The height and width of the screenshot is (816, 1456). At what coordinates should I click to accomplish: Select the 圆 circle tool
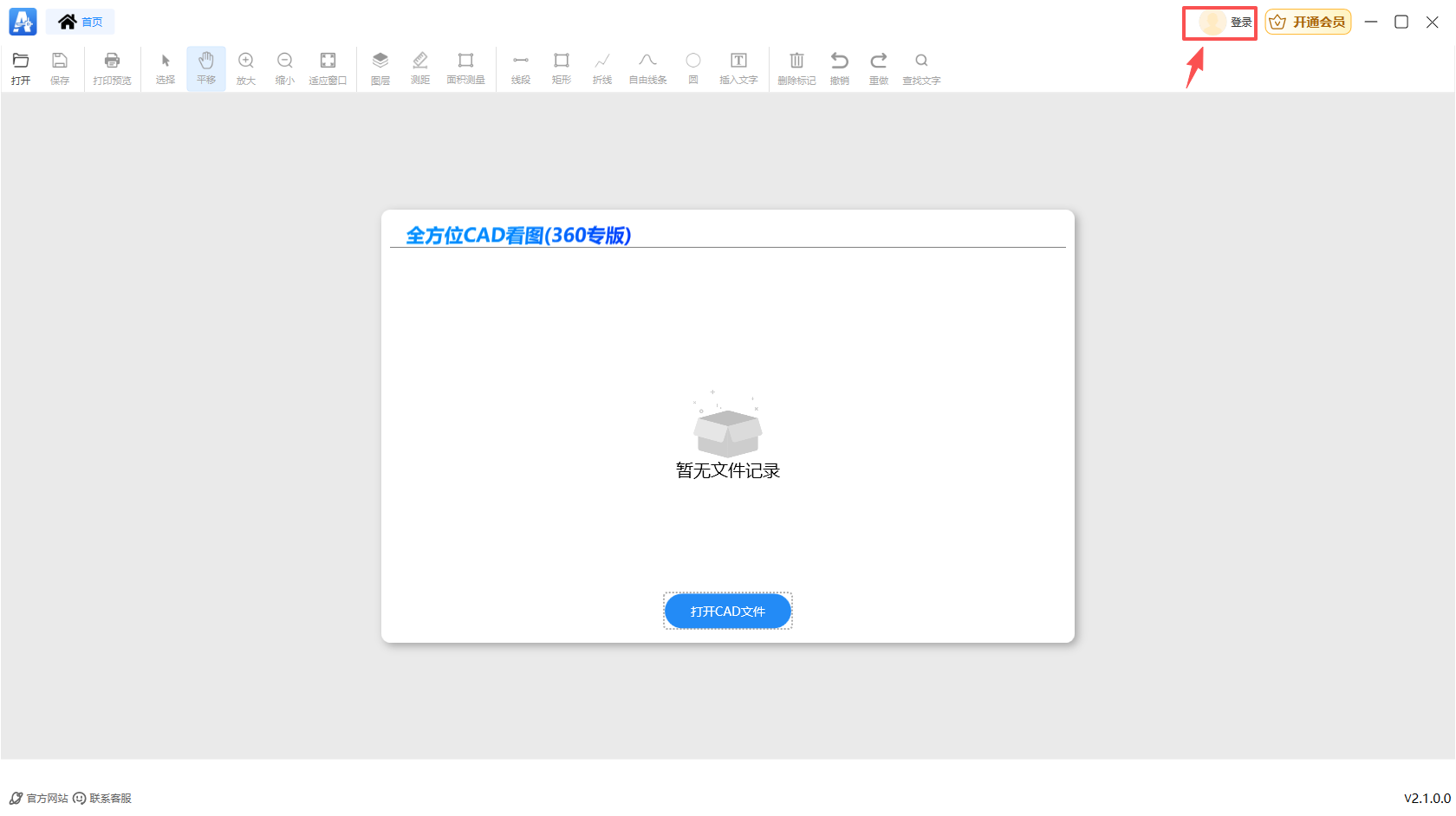pyautogui.click(x=692, y=68)
